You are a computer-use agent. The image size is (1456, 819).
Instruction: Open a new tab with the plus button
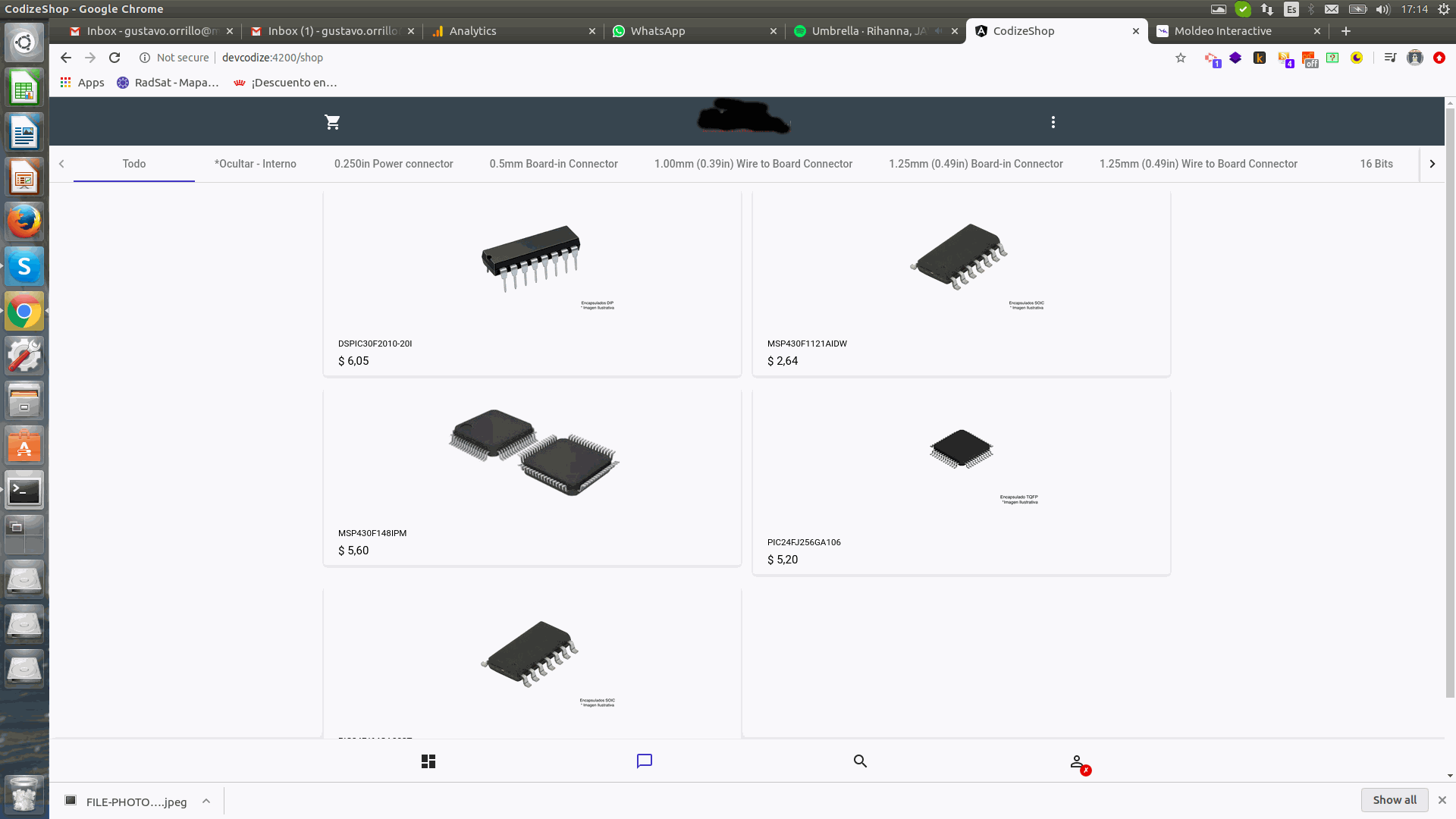[1346, 31]
